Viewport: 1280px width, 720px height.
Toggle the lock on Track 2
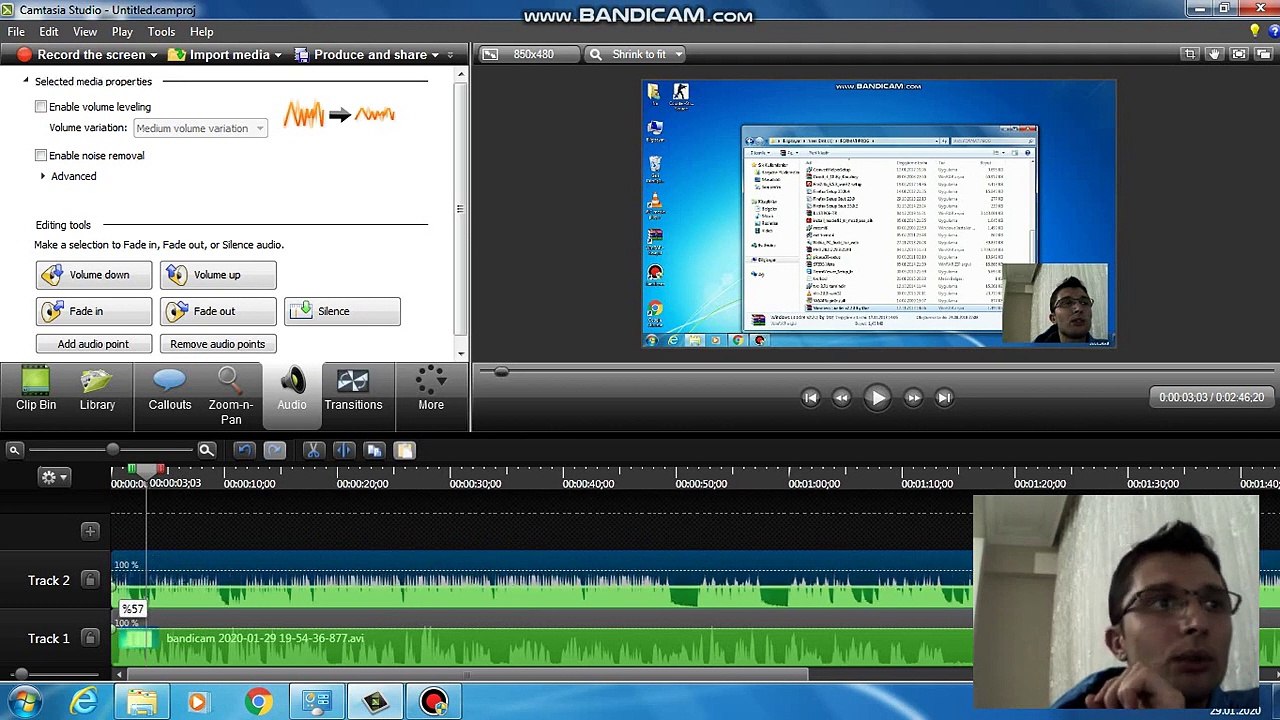[x=90, y=580]
